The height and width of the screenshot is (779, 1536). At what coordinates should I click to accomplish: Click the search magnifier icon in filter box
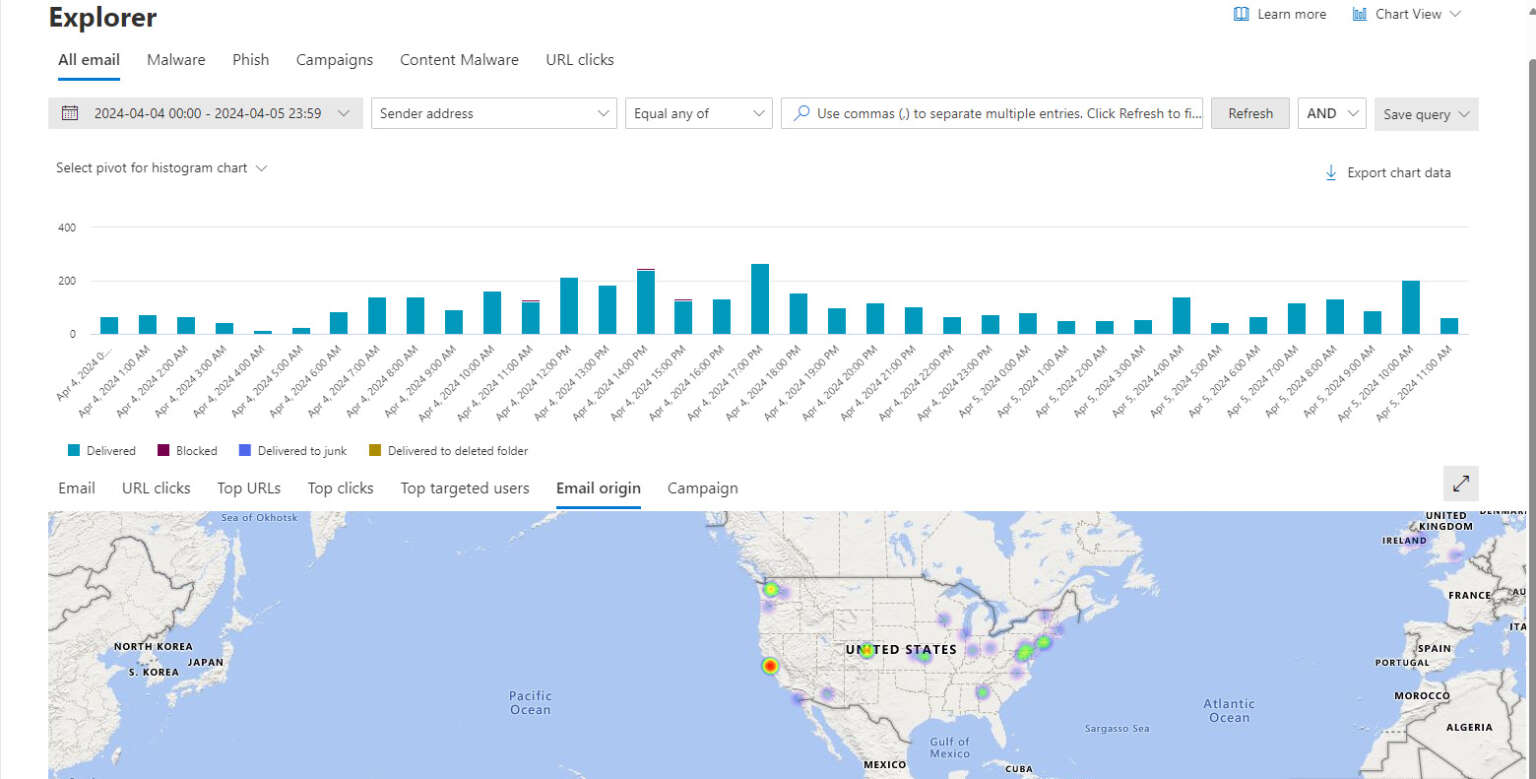(801, 113)
